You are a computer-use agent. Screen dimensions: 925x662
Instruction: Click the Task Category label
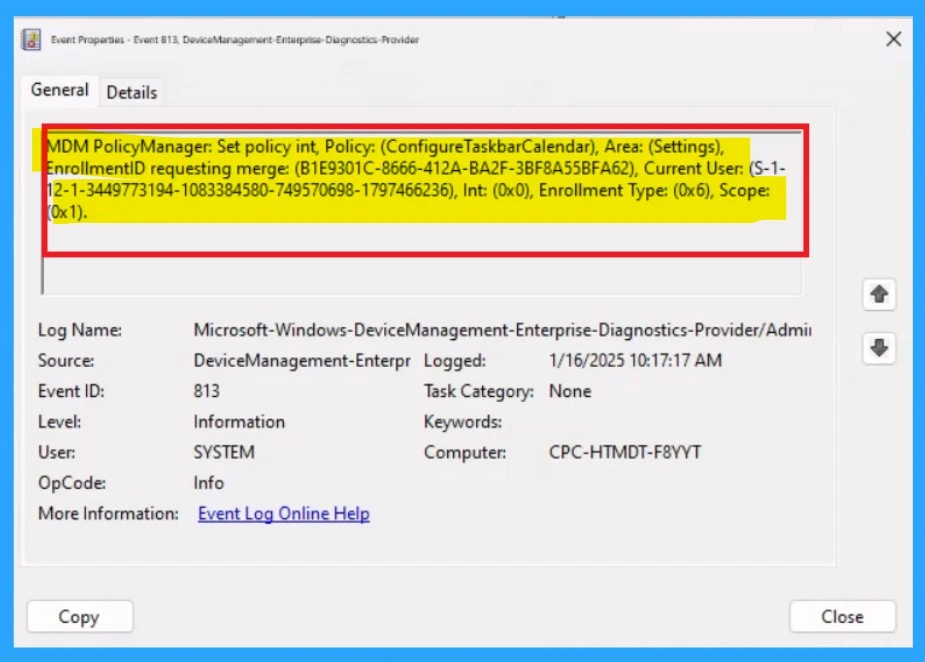[478, 391]
